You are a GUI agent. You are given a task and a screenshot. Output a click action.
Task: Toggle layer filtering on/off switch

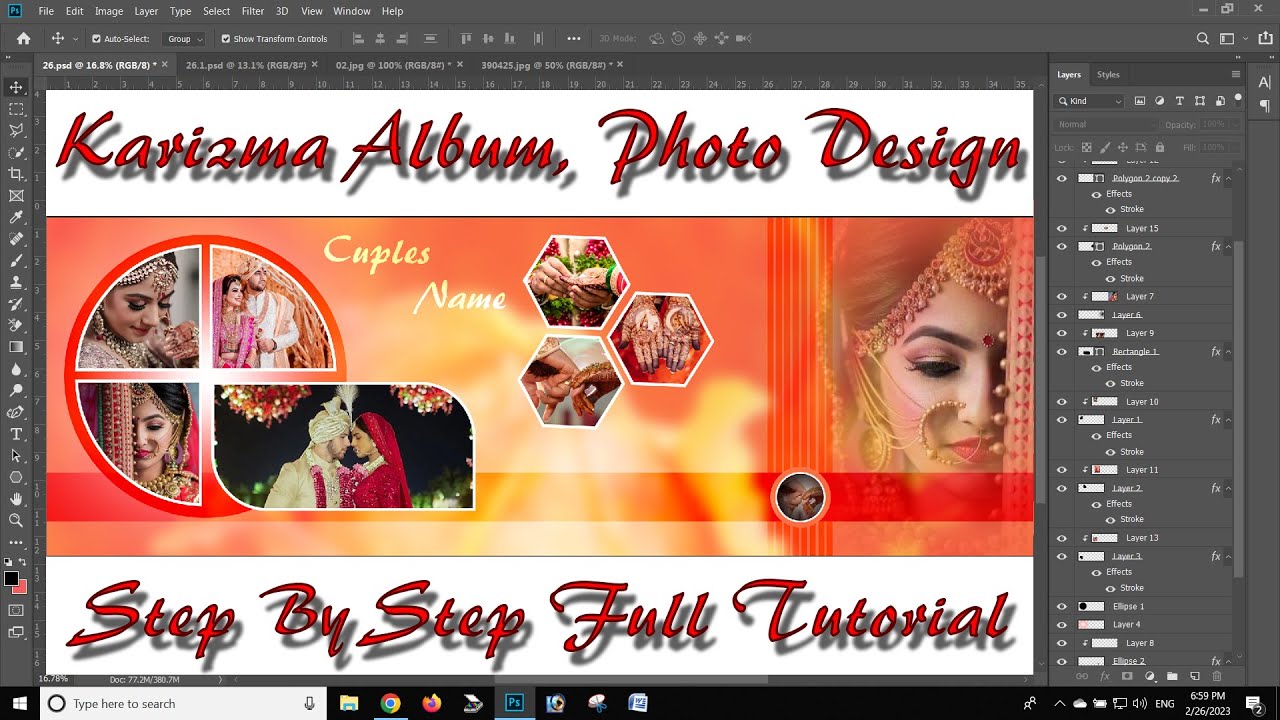(x=1238, y=99)
